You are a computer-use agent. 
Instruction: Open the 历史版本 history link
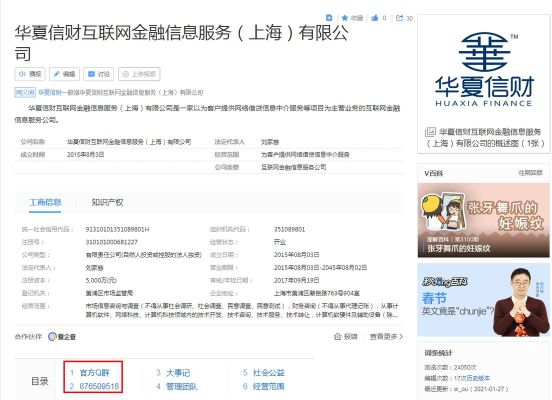[478, 378]
